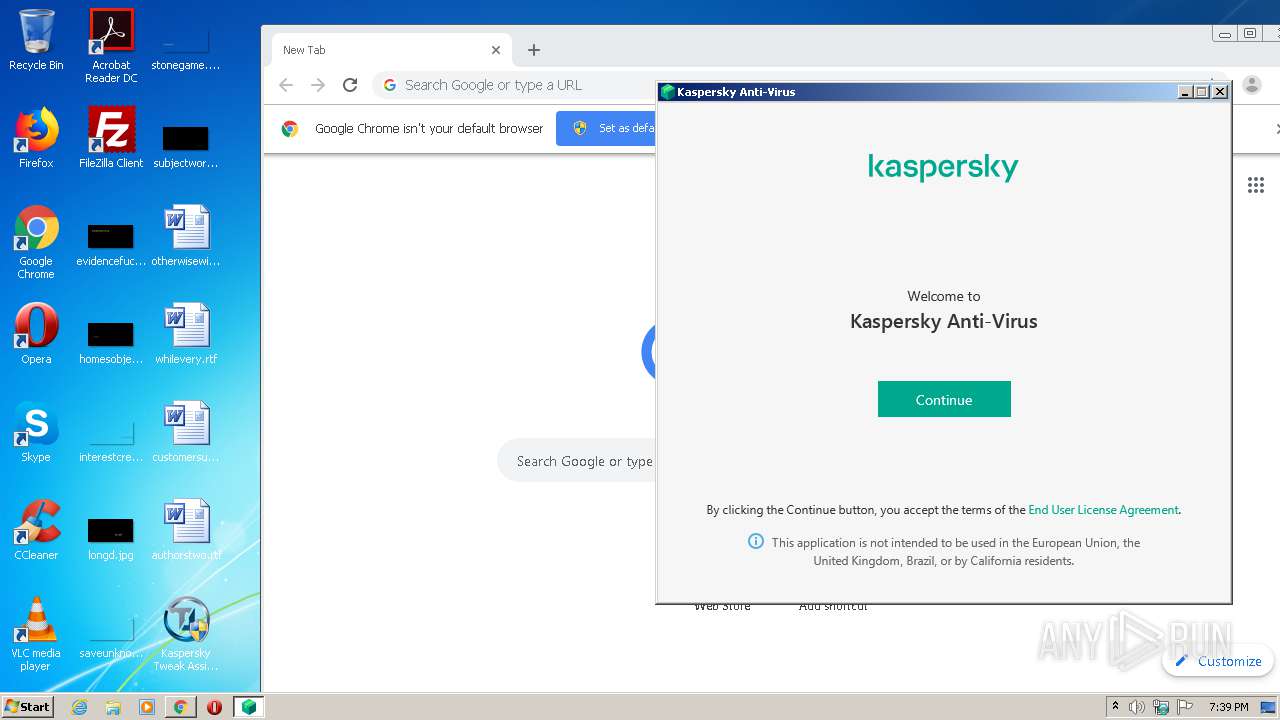
Task: Minimize the Kaspersky Anti-Virus window
Action: [1185, 92]
